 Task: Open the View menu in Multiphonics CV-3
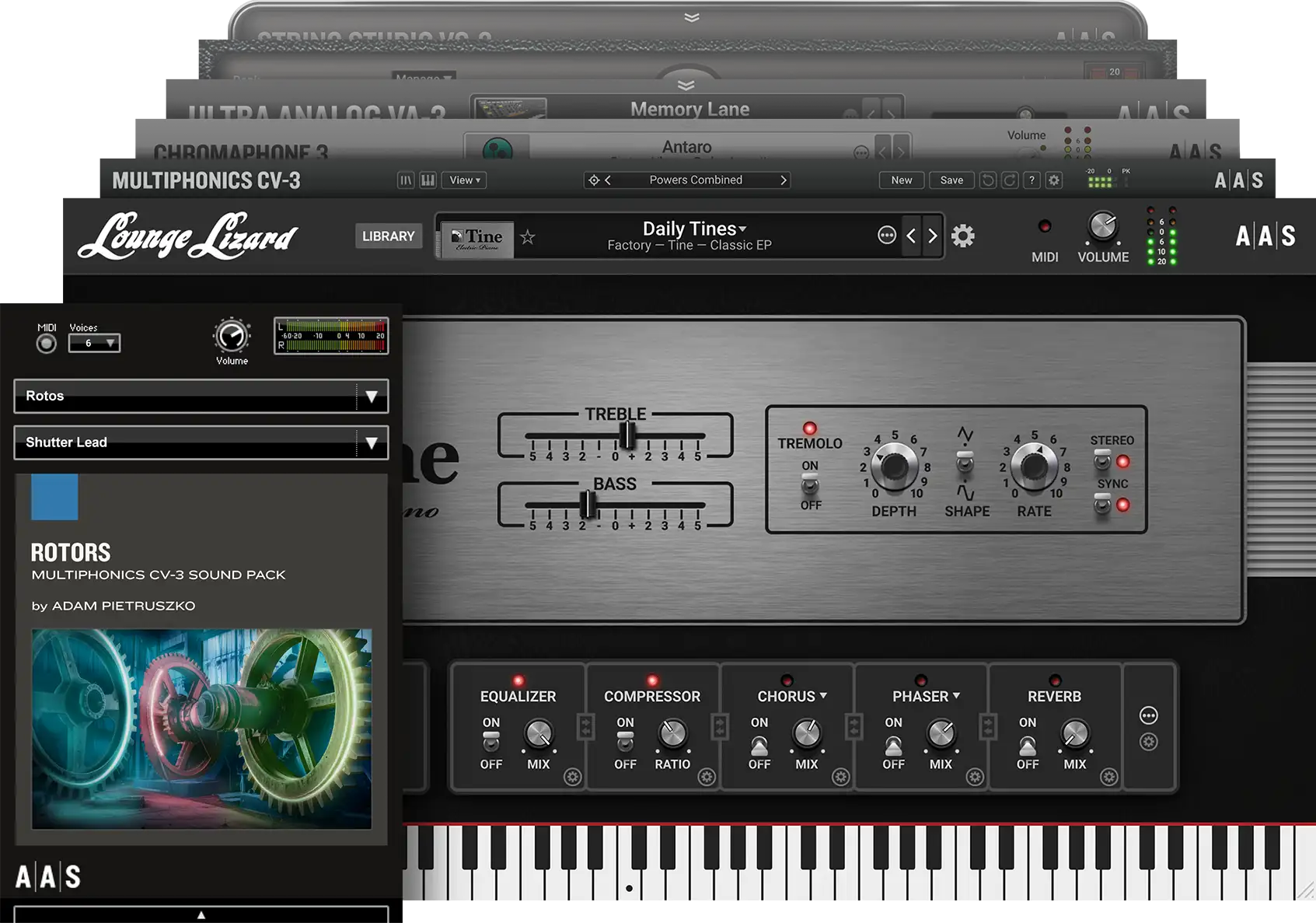point(463,180)
